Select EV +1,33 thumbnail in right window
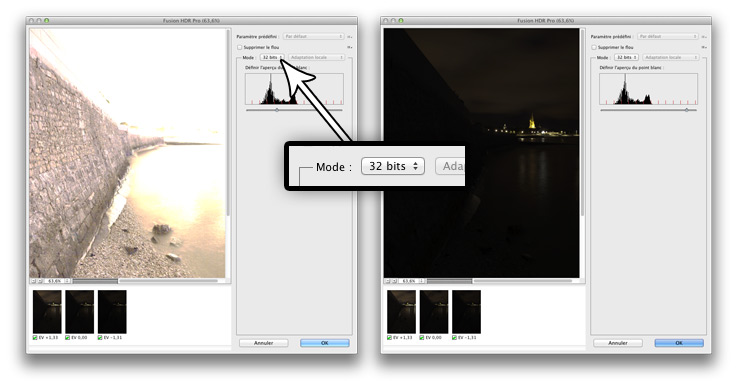The width and height of the screenshot is (740, 381). pyautogui.click(x=402, y=312)
